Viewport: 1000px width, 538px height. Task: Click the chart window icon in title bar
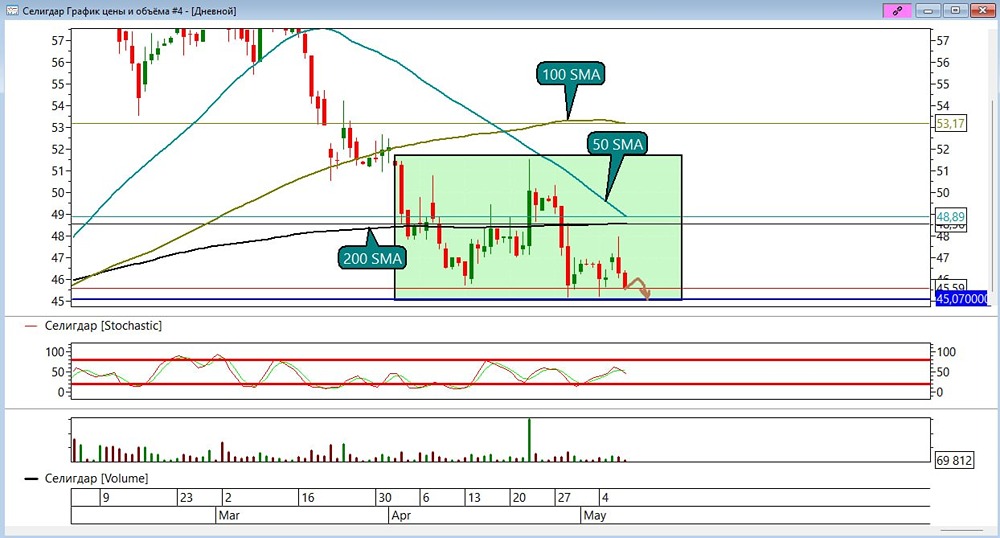11,10
